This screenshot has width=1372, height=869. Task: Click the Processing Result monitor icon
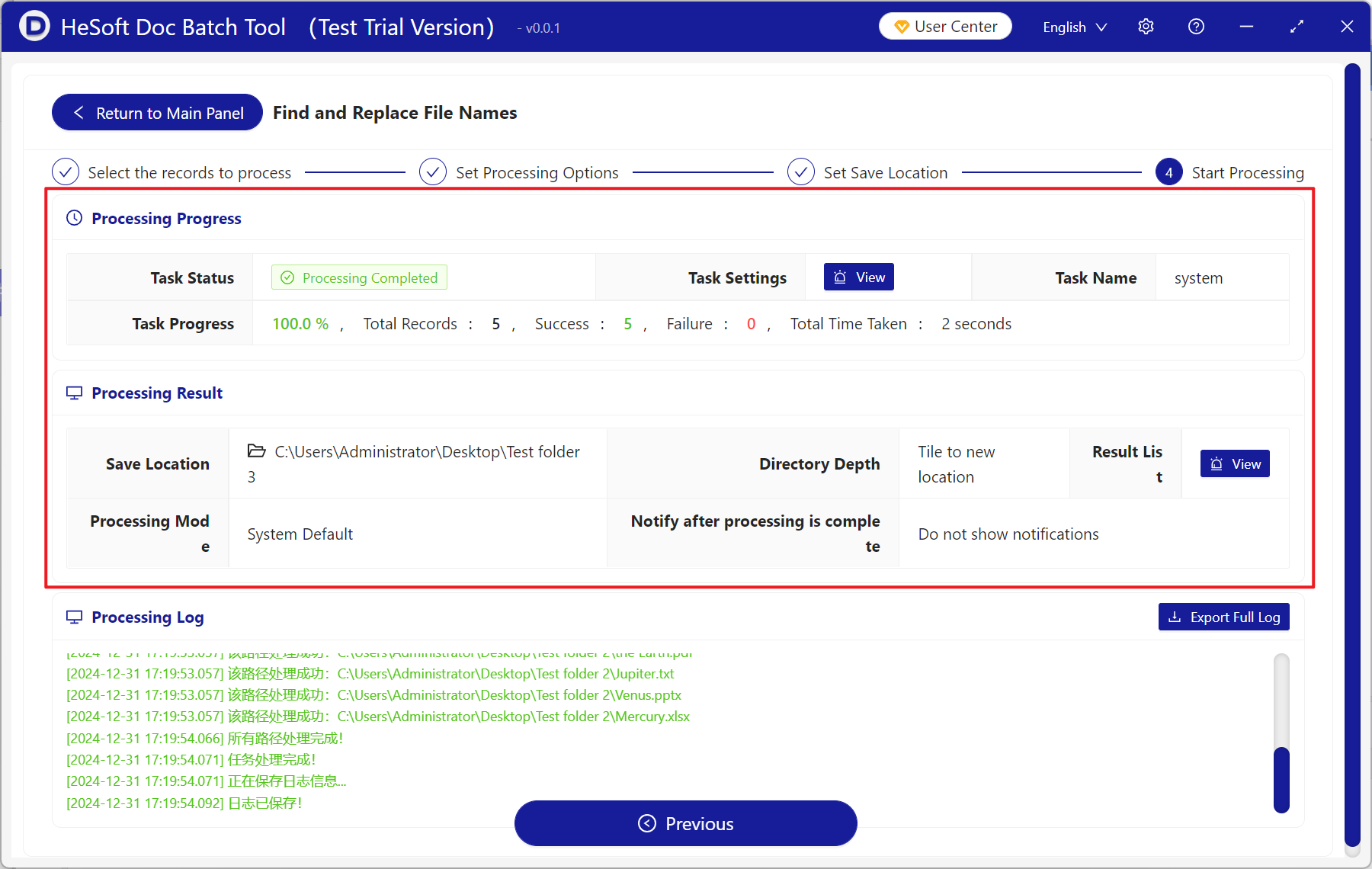74,393
